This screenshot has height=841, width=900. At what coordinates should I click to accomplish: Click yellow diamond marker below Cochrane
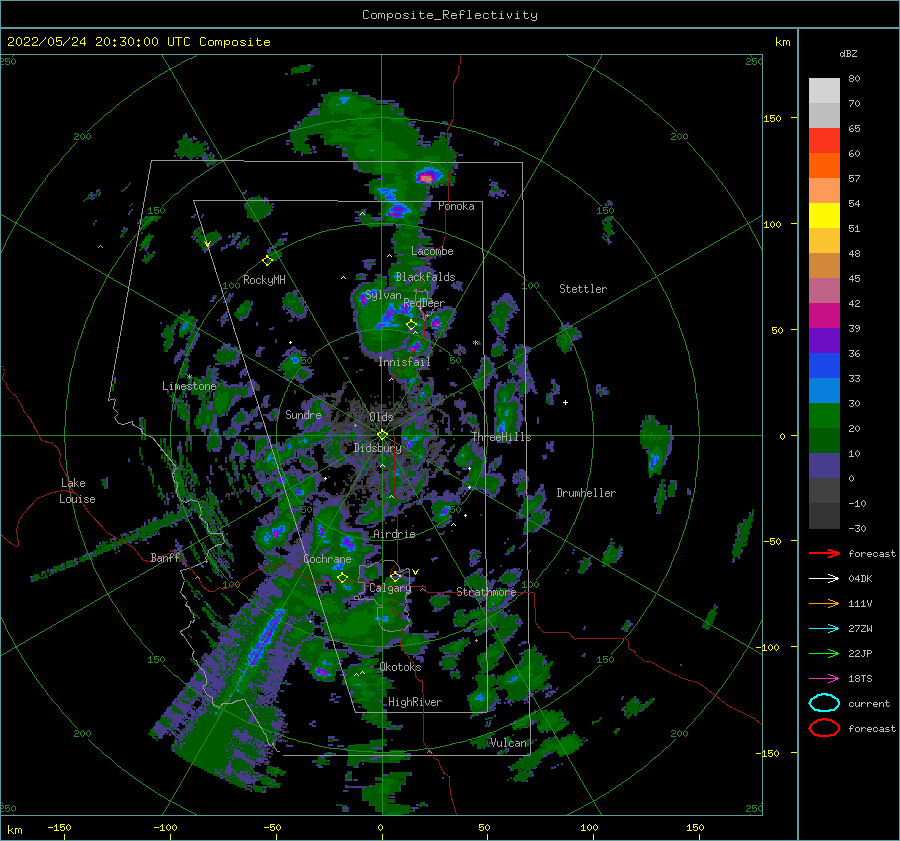342,577
